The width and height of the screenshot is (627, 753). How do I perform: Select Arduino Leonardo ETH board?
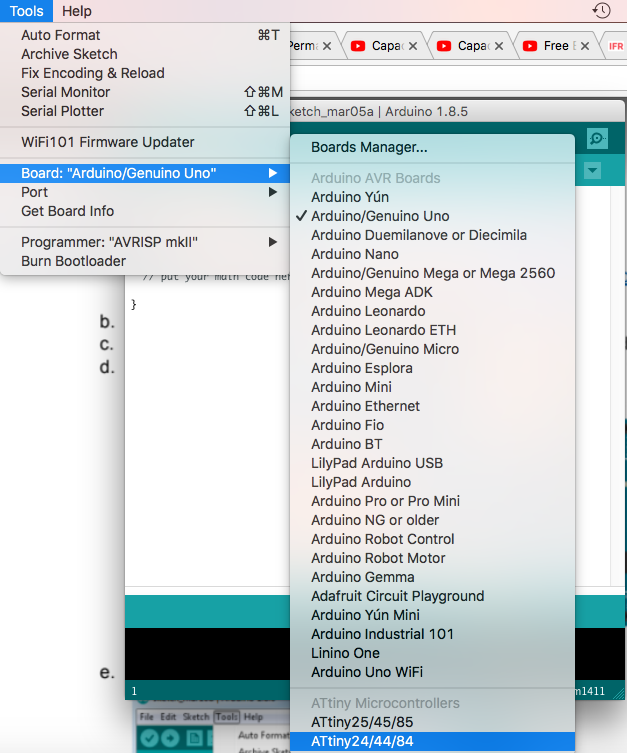432,330
